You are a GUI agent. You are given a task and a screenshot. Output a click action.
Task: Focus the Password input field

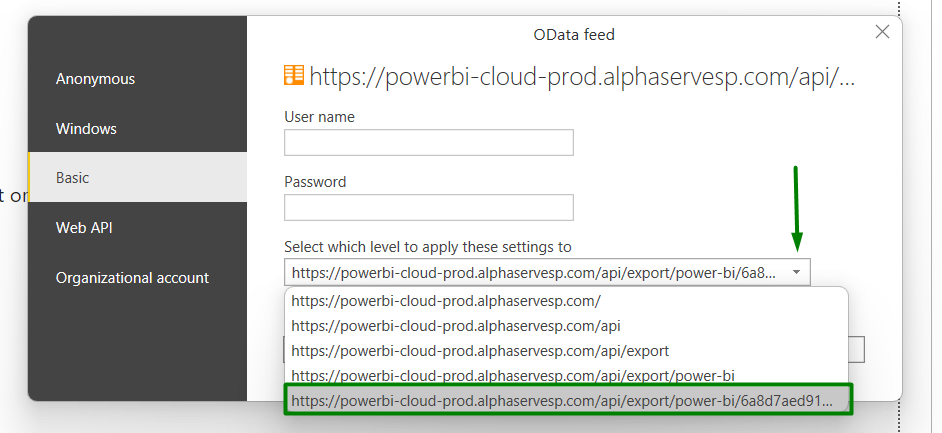pyautogui.click(x=428, y=208)
